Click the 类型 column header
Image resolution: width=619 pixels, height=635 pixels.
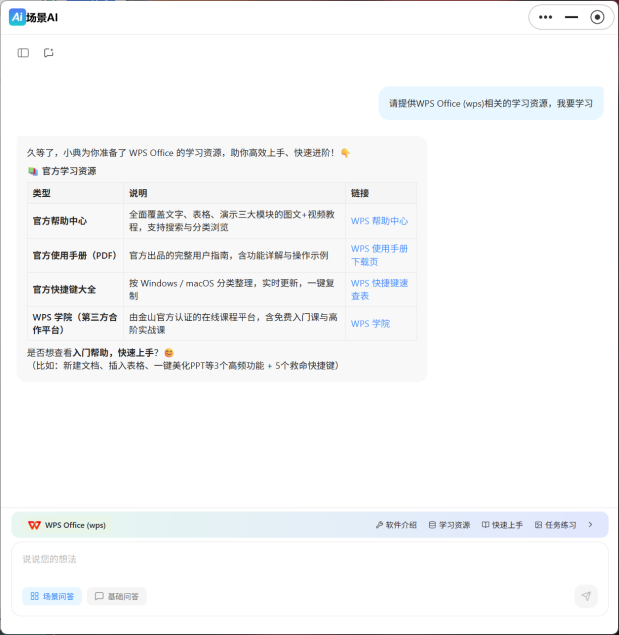[75, 193]
